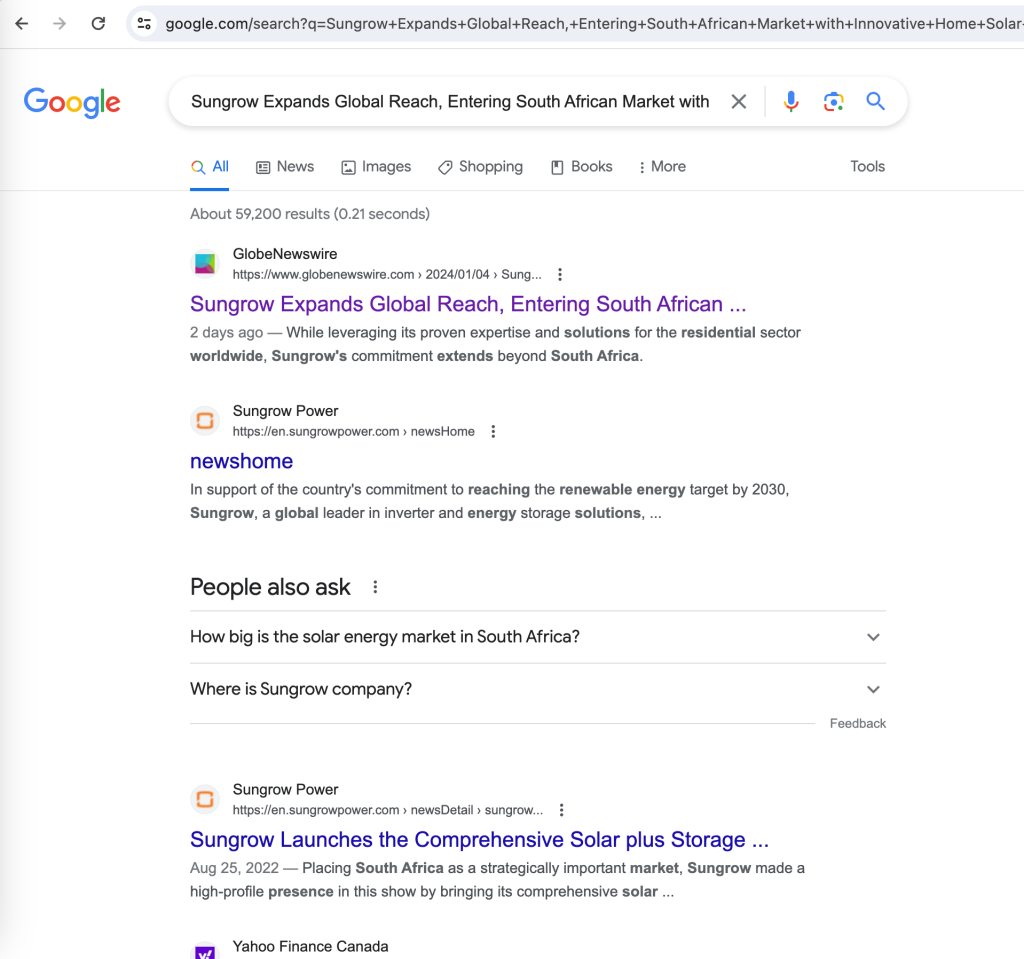Click the 'About 59,200 results' text
Screen dimensions: 1024x959
tap(310, 214)
